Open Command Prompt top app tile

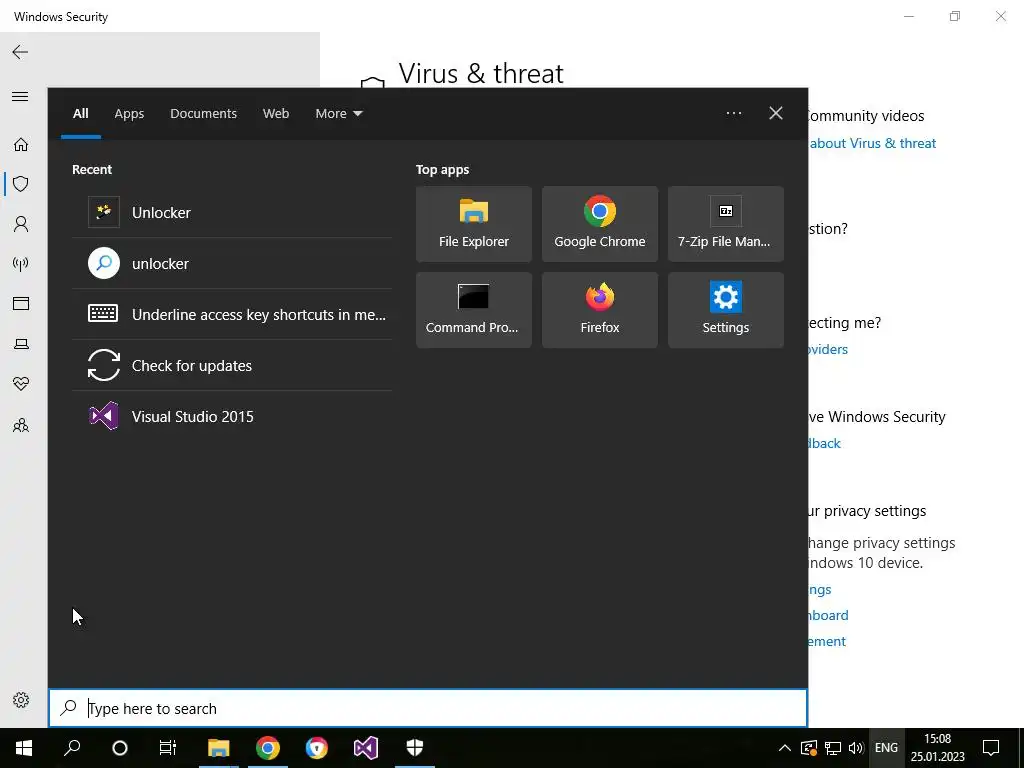pyautogui.click(x=473, y=310)
